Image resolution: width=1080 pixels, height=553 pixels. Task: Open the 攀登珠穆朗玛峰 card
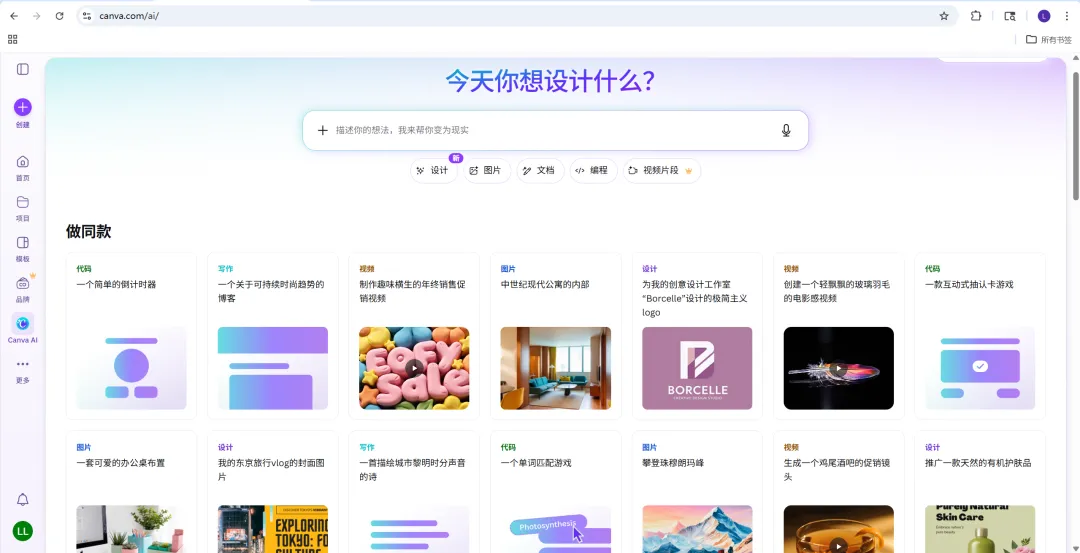tap(697, 492)
